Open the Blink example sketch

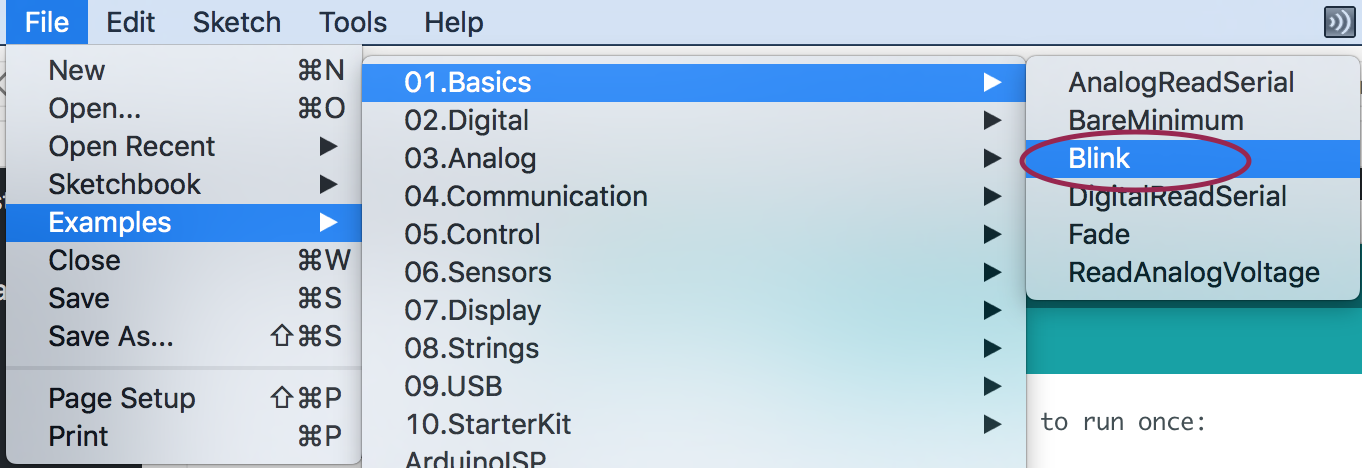(x=1099, y=159)
